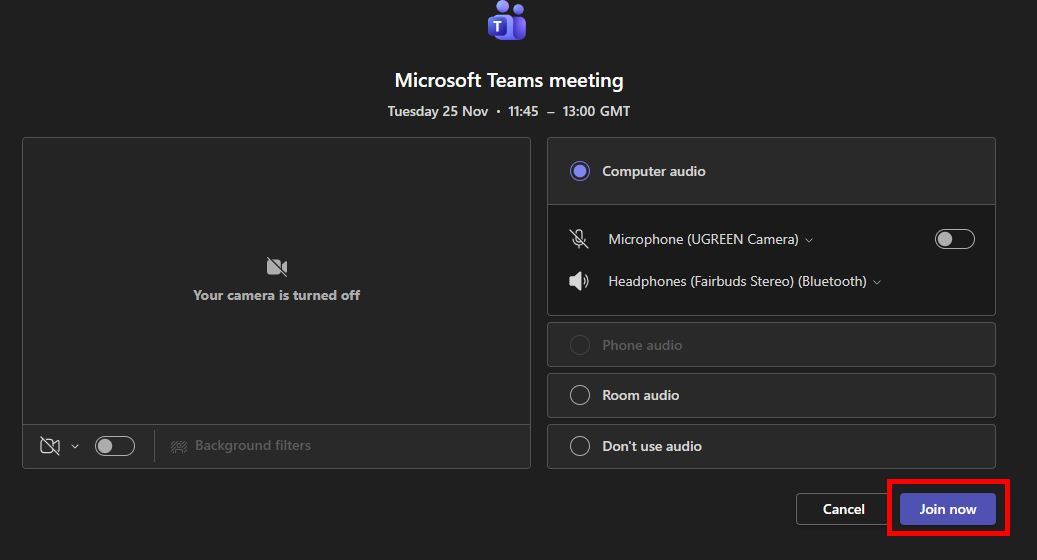Screen dimensions: 1037x560
Task: Click the crossed-out camera icon in preview
Action: click(x=277, y=267)
